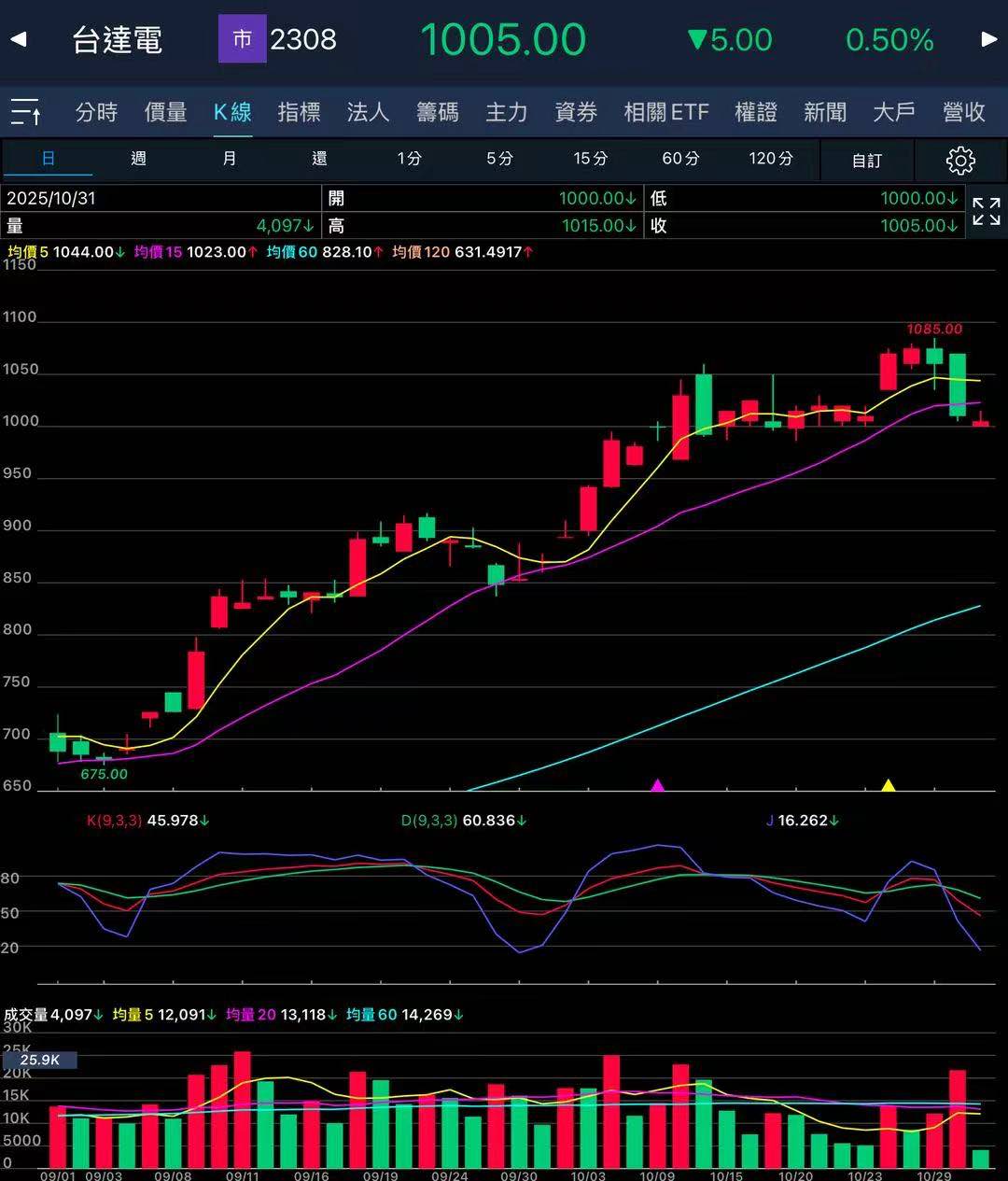Select 60分 interval button
The height and width of the screenshot is (1181, 1008).
click(680, 159)
